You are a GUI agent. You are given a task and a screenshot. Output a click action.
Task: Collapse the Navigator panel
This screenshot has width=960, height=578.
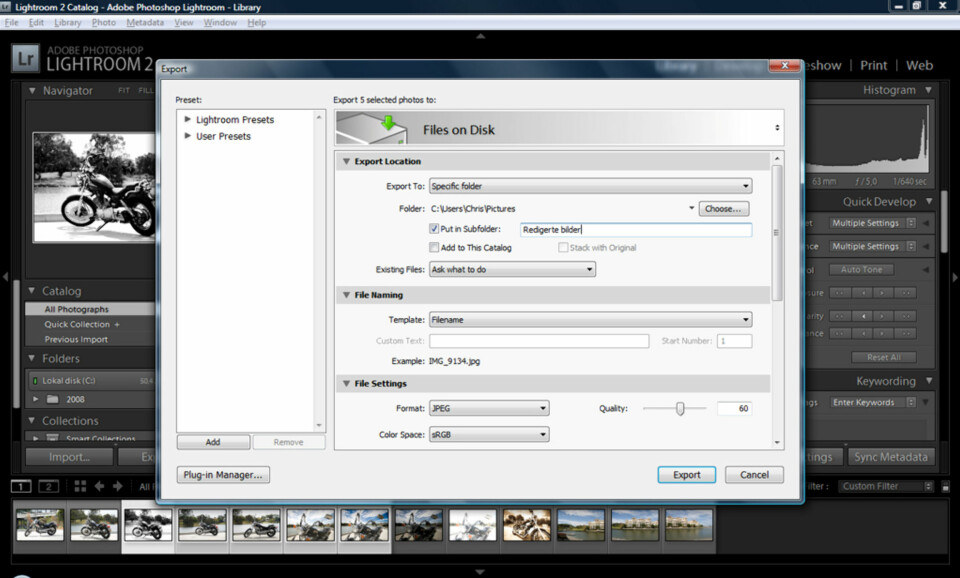32,91
